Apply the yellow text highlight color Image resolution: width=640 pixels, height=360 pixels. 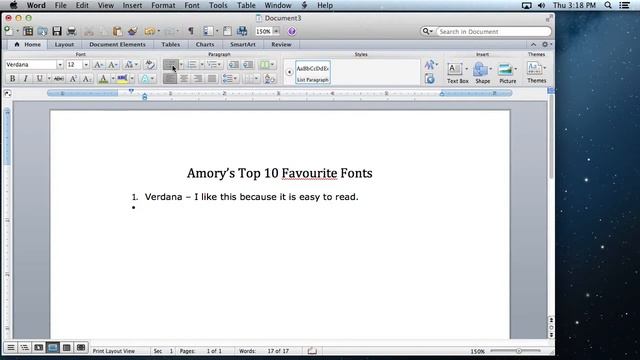click(122, 78)
